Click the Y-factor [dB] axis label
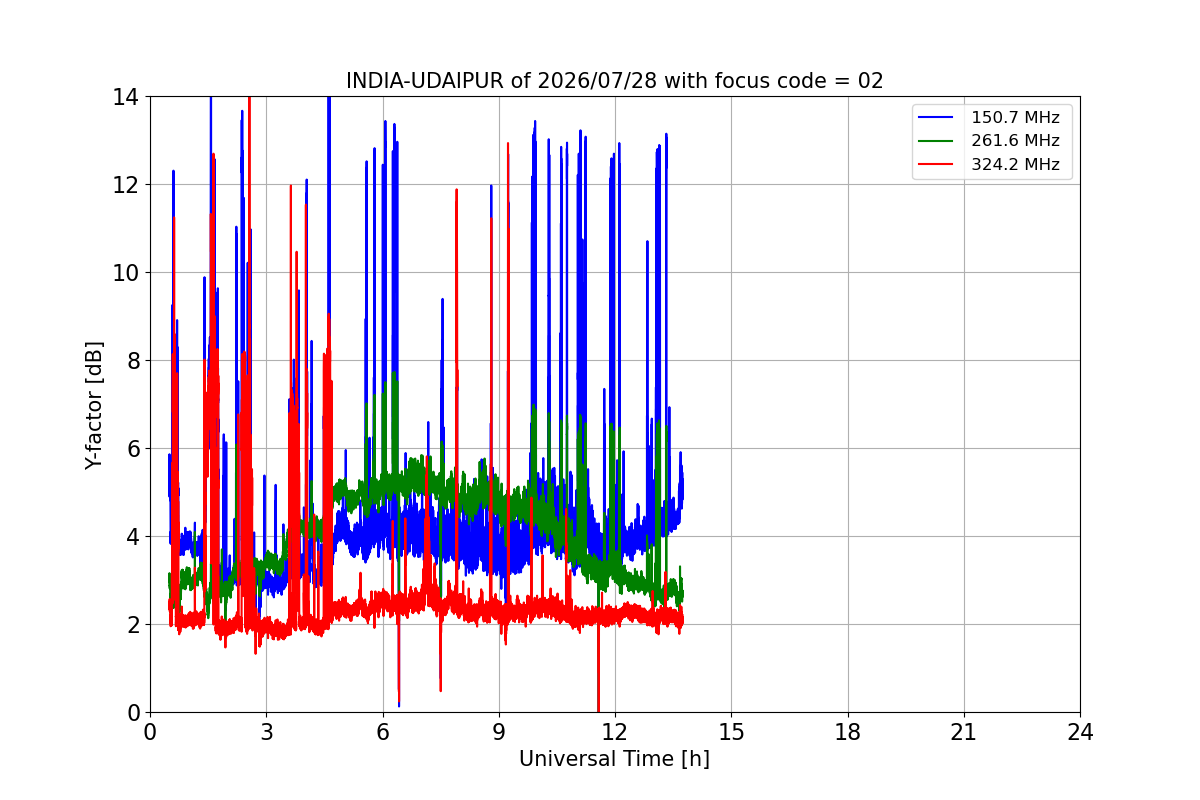Screen dimensions: 1200x800 pos(94,405)
